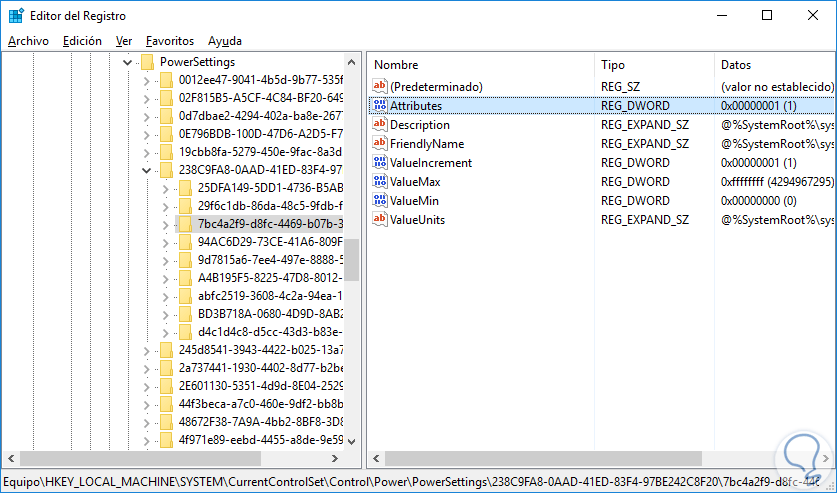837x493 pixels.
Task: Click the values pane horizontal scrollbar thumb
Action: click(543, 458)
